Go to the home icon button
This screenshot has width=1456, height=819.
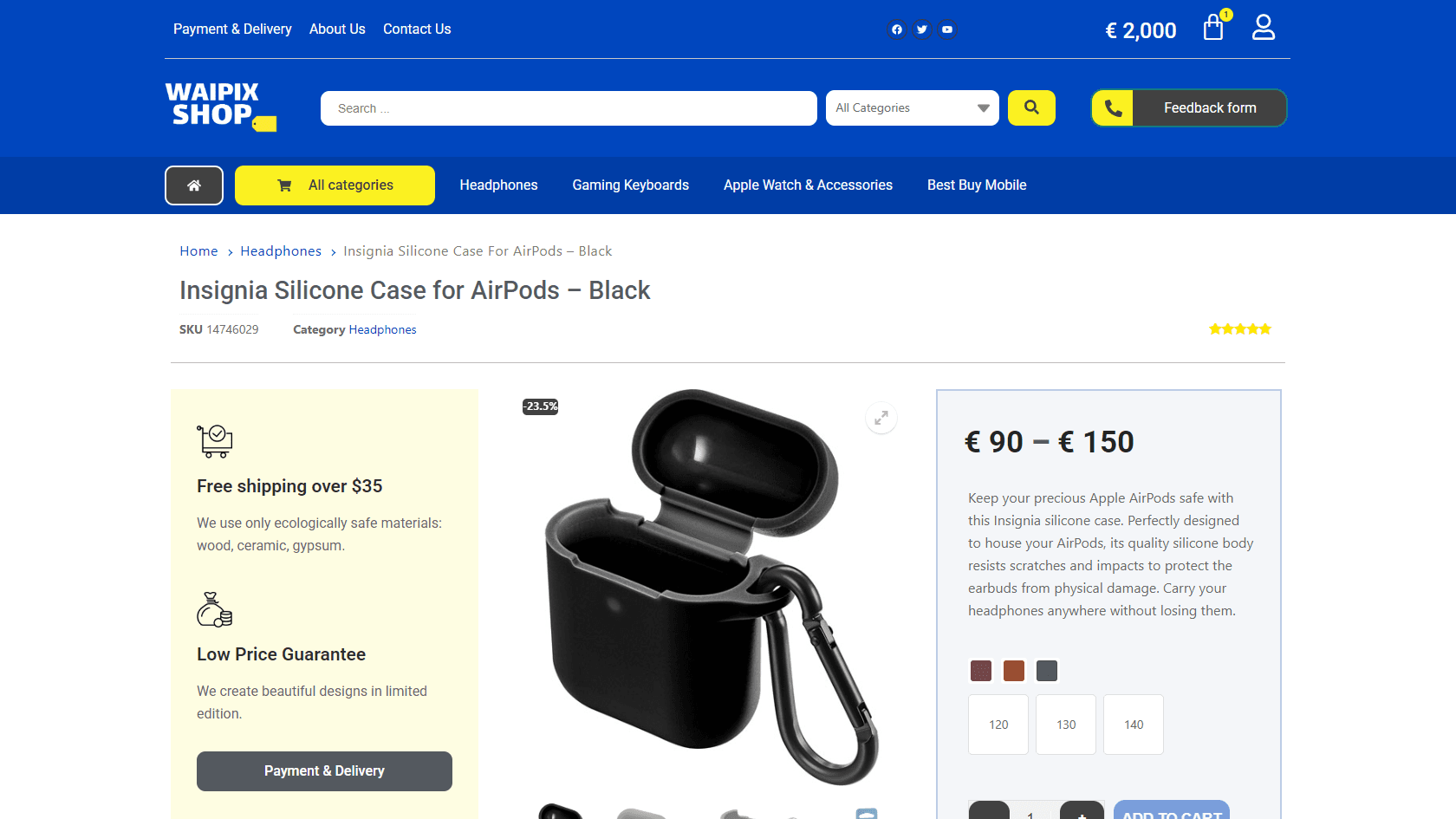tap(194, 185)
